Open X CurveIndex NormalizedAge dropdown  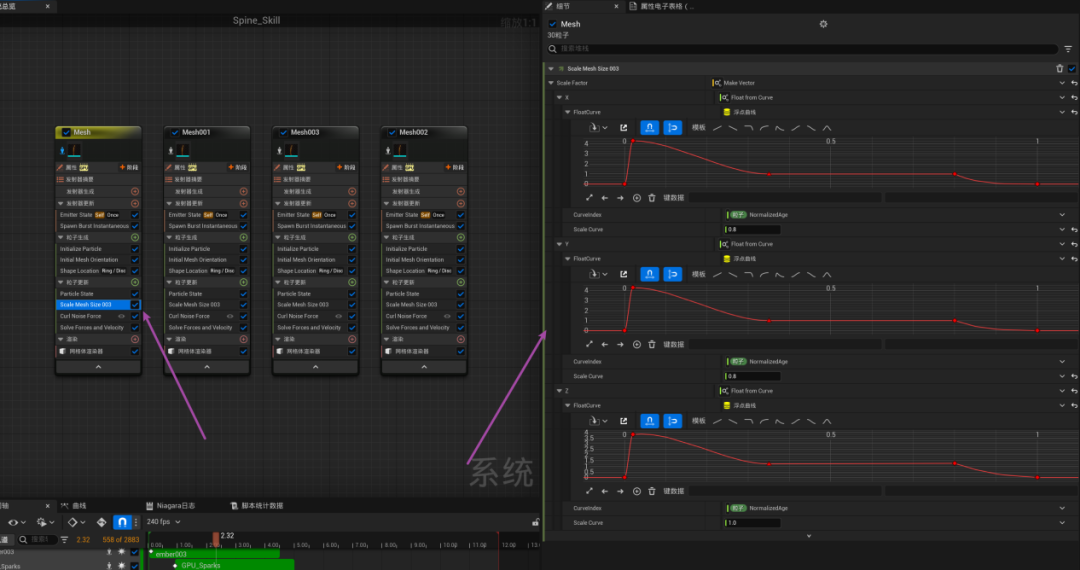[1062, 215]
